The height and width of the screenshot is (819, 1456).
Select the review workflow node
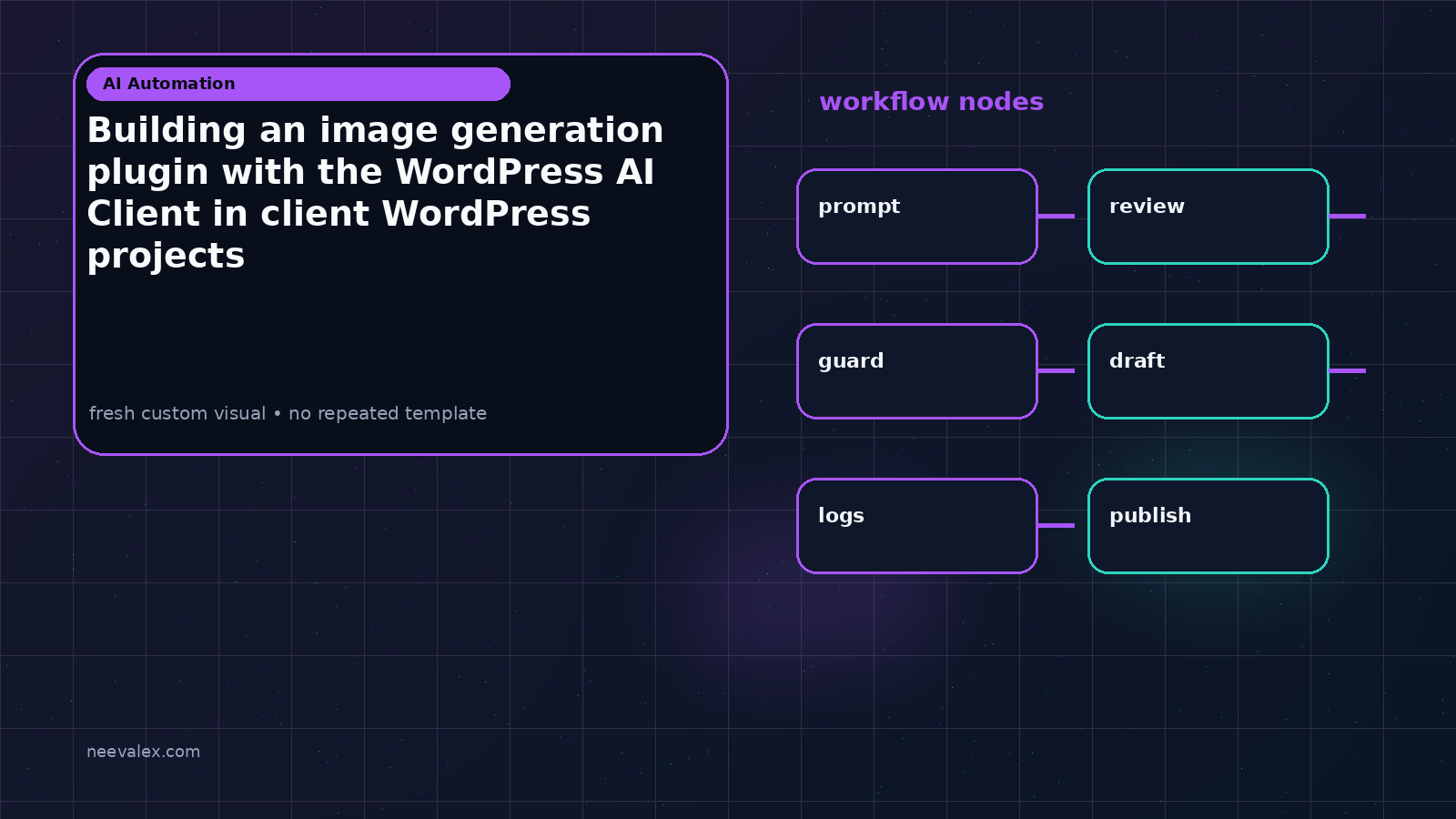pos(1208,217)
